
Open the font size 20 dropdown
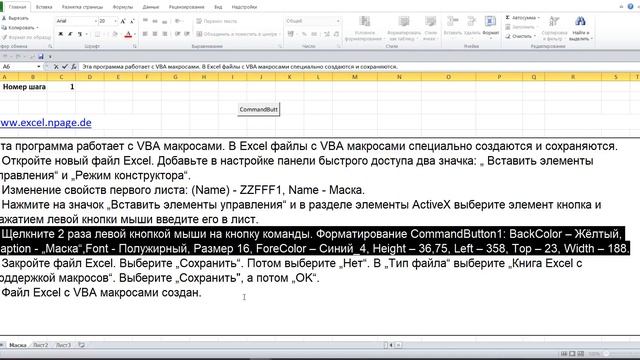click(115, 21)
